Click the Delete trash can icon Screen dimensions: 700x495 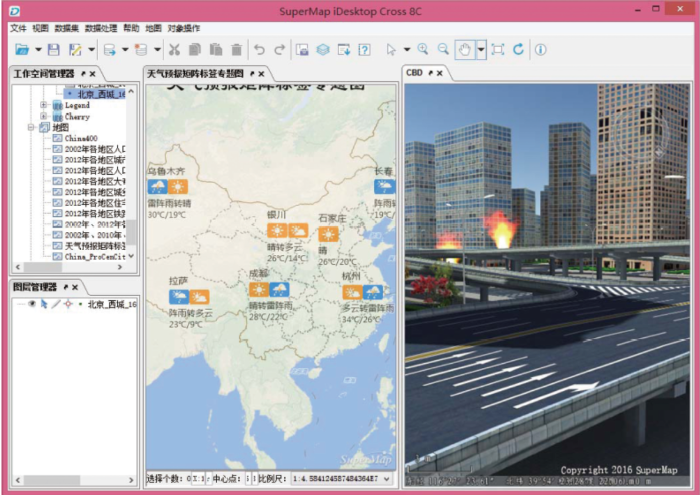(x=237, y=50)
